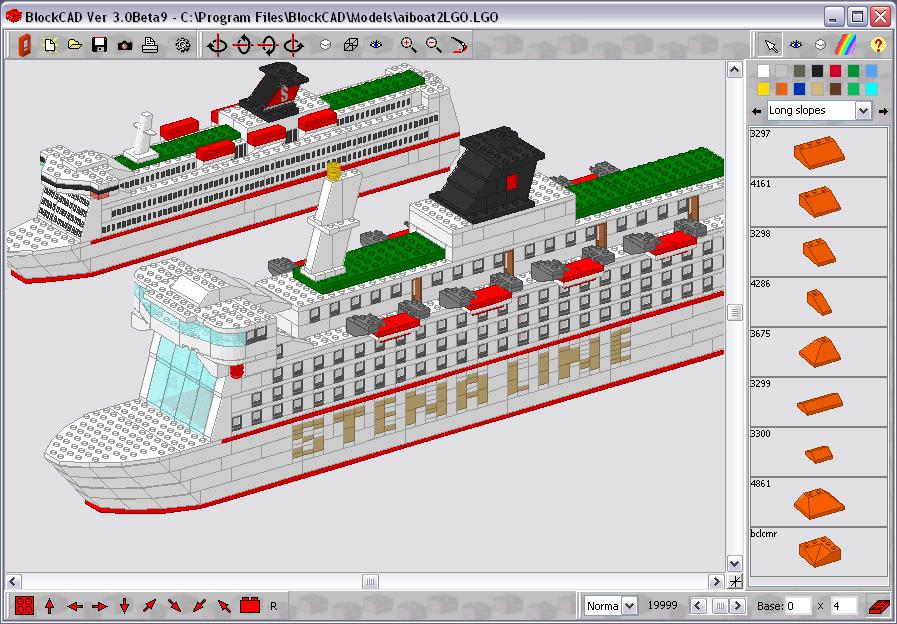Zoom in with the plus magnifier
The width and height of the screenshot is (897, 624).
click(408, 45)
